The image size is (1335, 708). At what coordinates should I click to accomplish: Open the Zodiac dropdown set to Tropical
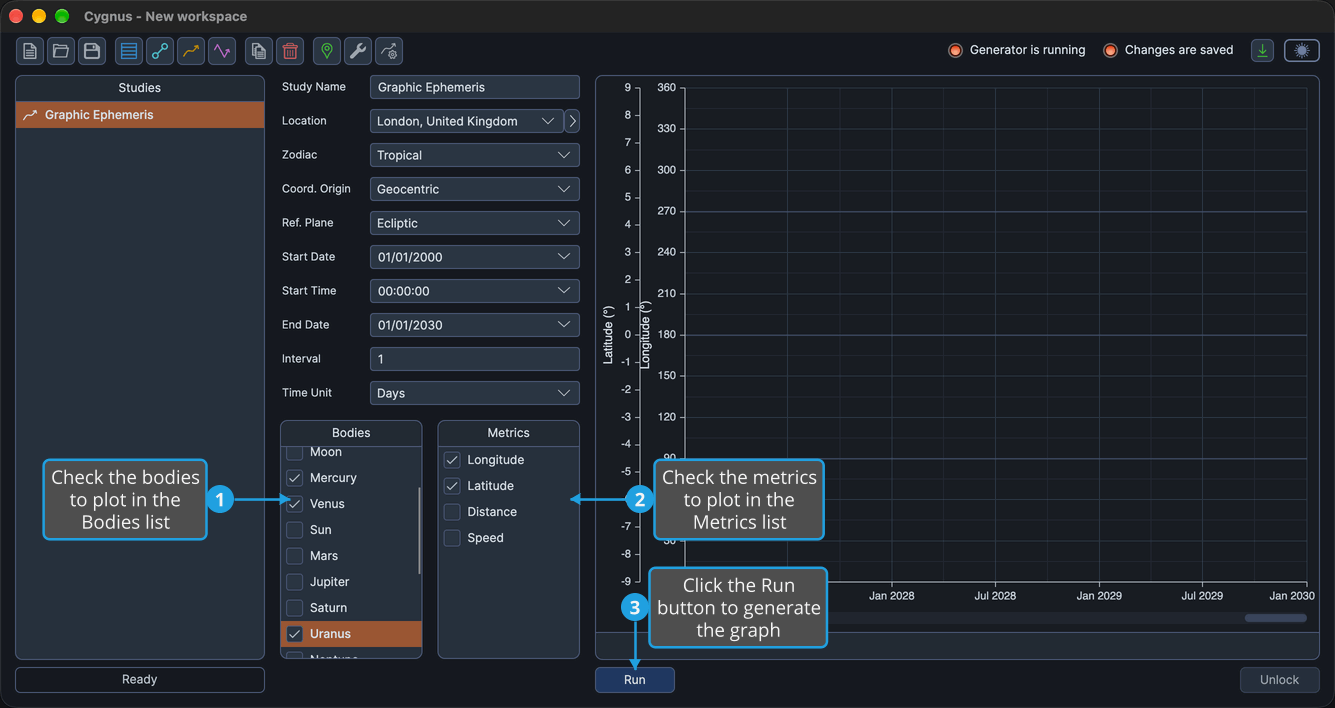point(474,155)
